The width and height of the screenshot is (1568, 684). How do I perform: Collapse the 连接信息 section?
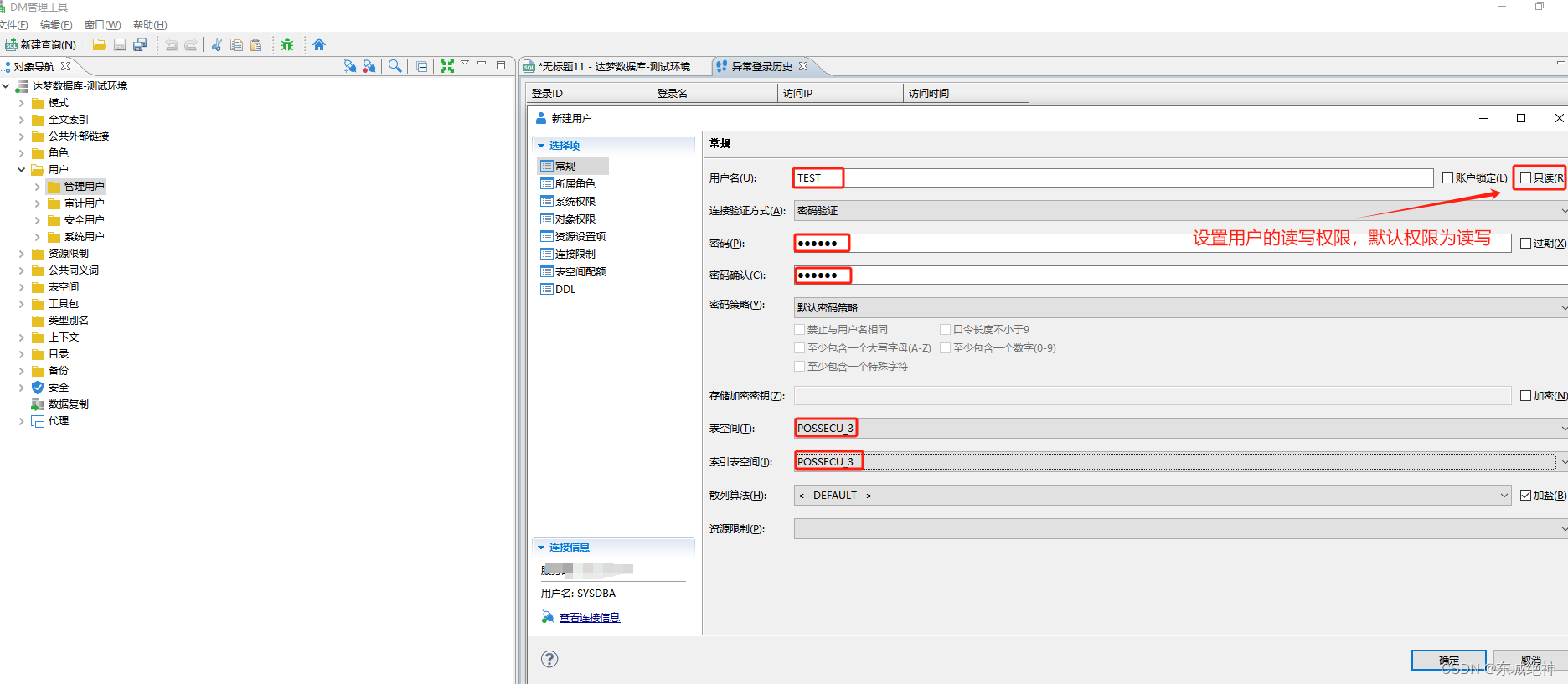(541, 547)
